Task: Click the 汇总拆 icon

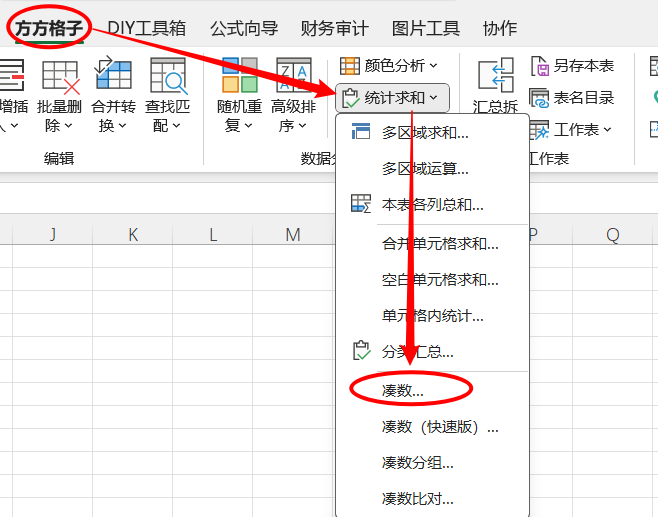Action: point(496,76)
